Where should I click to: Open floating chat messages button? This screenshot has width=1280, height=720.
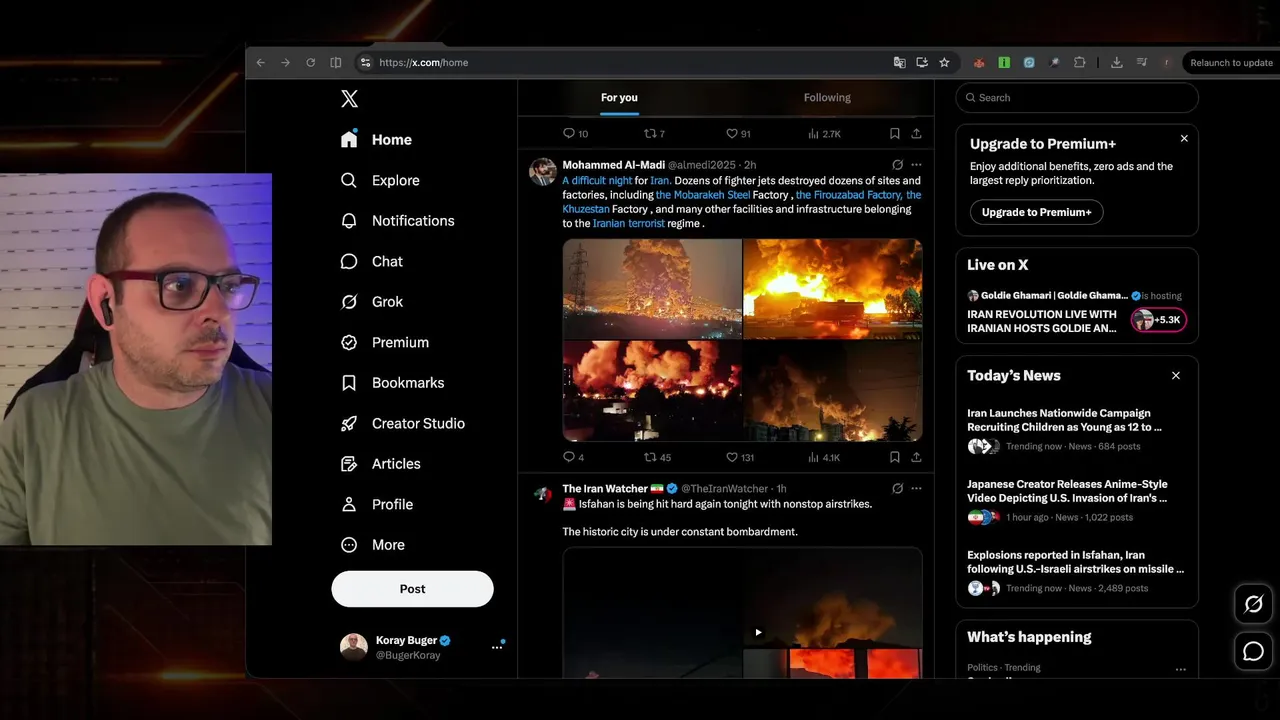1253,652
